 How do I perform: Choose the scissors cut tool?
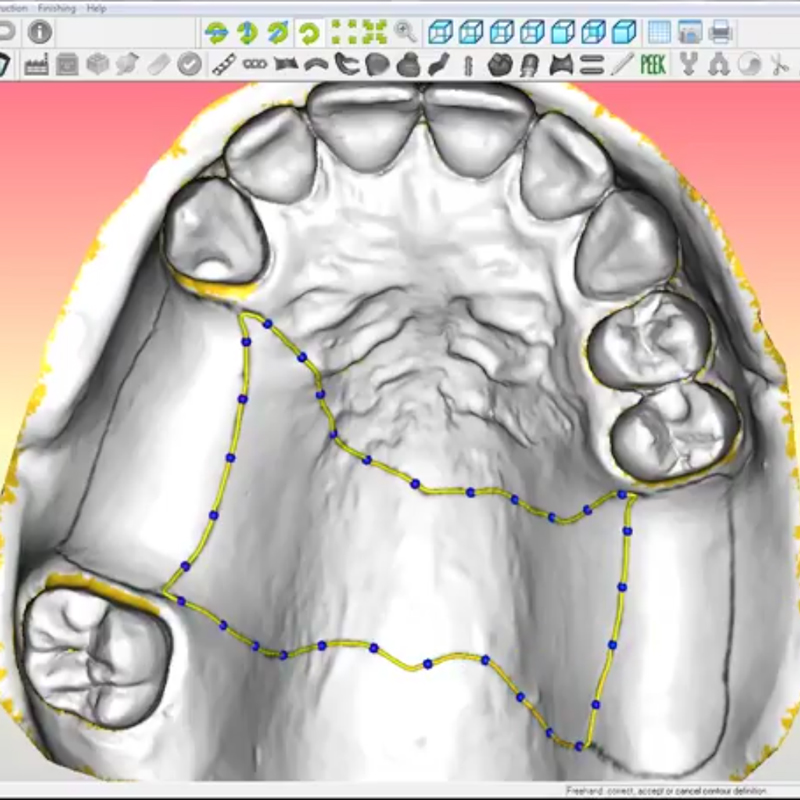coord(779,66)
